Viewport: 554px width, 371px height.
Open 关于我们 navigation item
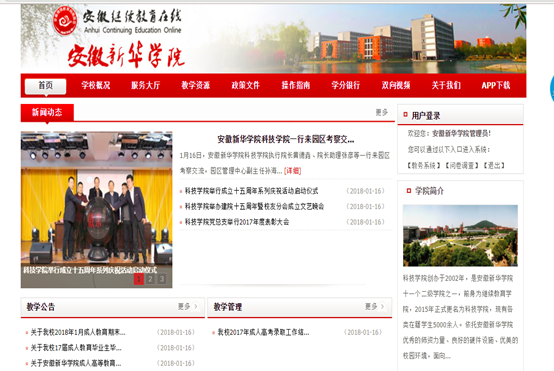coord(446,85)
